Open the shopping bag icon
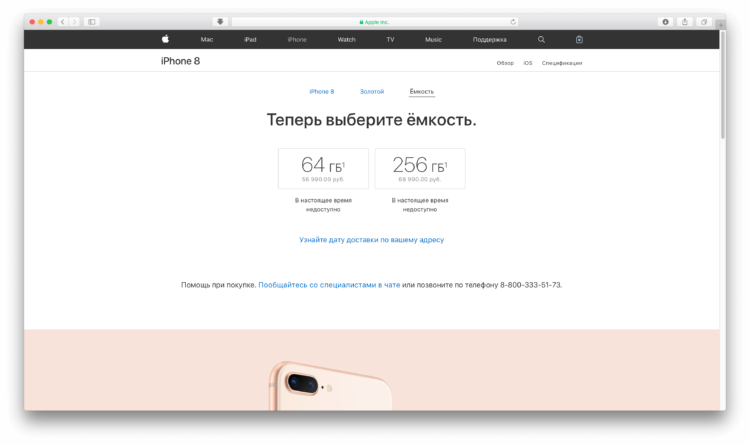The width and height of the screenshot is (750, 445). (x=579, y=39)
